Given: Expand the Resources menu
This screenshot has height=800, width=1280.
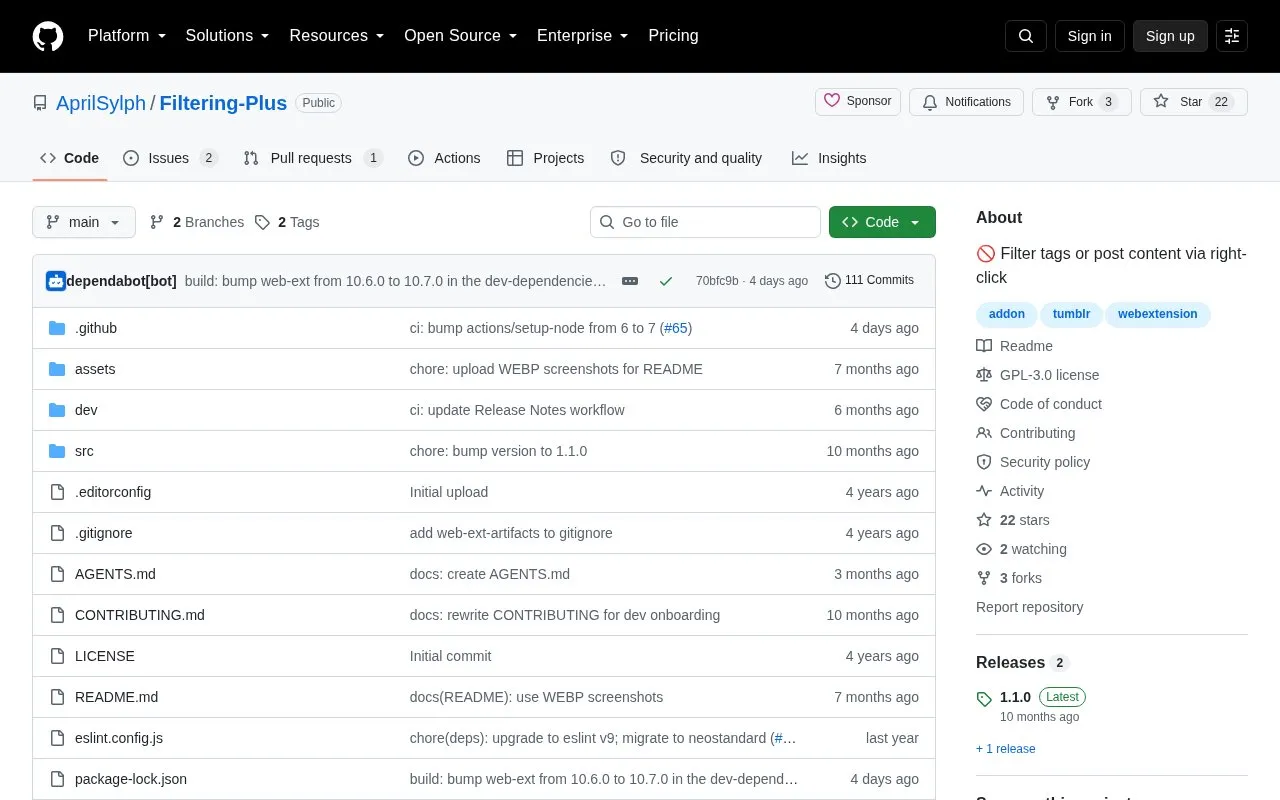Looking at the screenshot, I should click(337, 36).
